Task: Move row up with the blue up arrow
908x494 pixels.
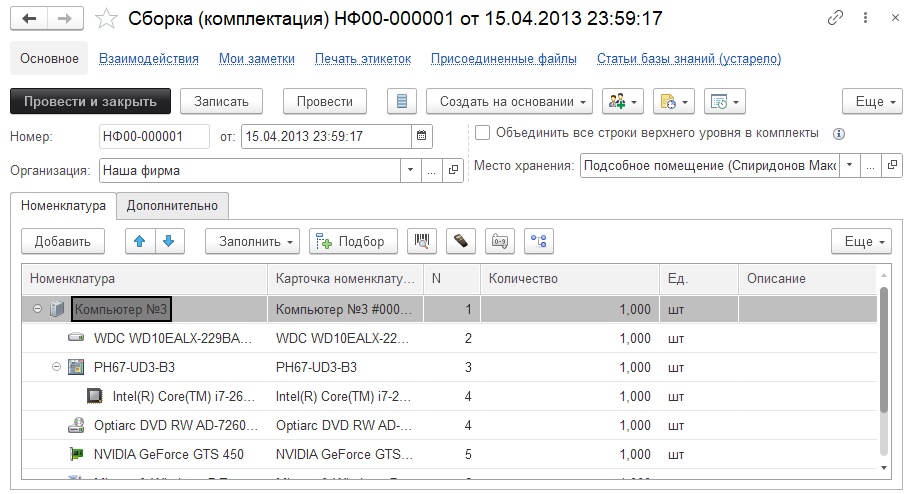Action: click(x=140, y=241)
